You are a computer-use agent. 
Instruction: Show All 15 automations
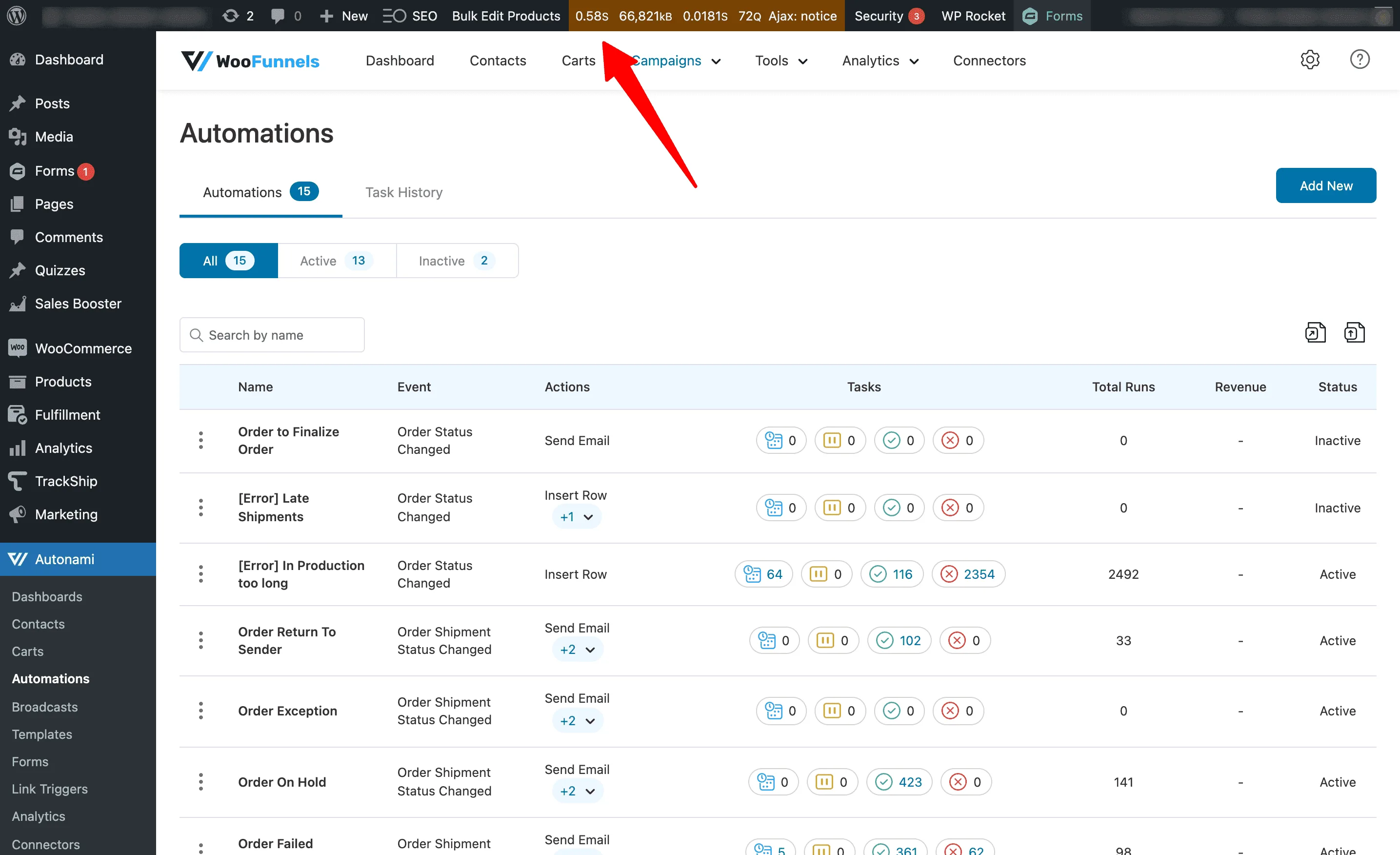point(228,261)
